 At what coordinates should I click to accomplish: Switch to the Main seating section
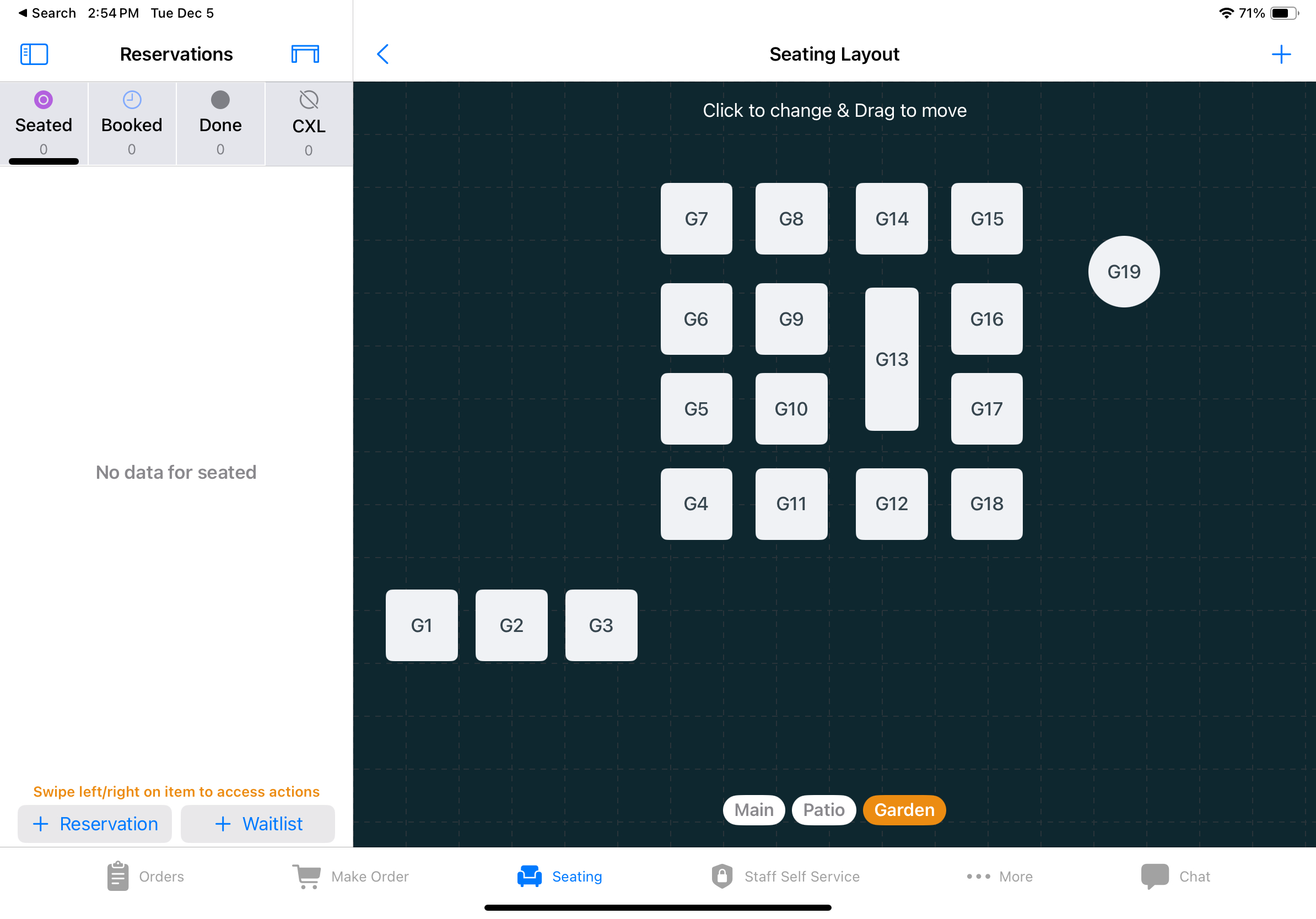point(753,810)
